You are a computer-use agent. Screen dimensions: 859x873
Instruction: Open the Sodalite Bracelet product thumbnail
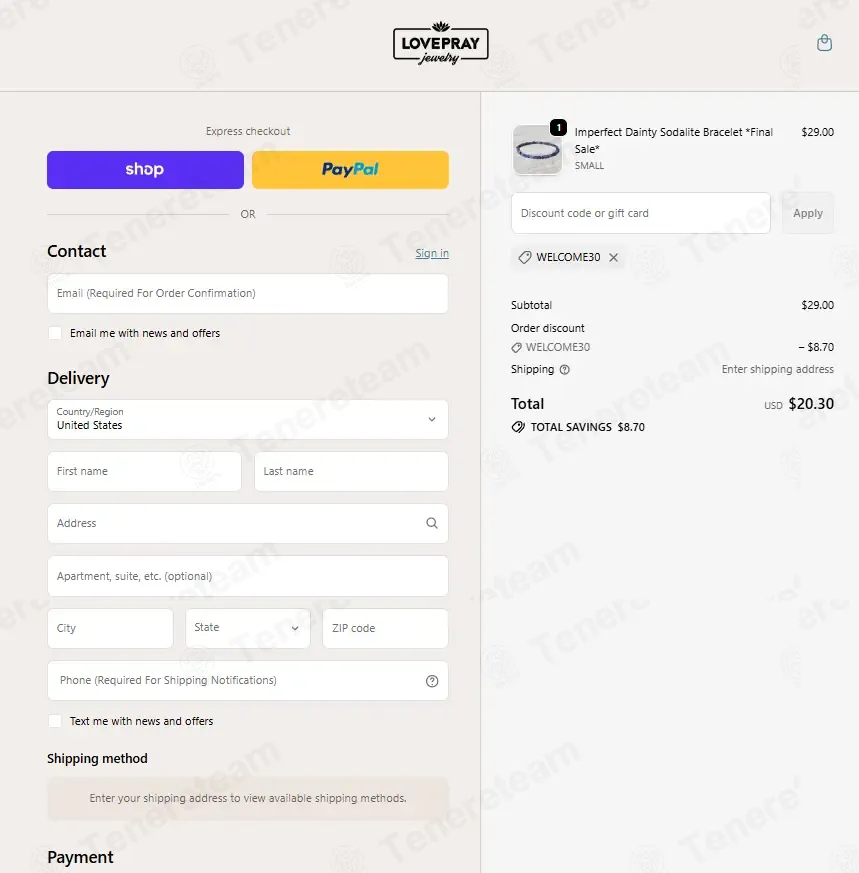537,150
